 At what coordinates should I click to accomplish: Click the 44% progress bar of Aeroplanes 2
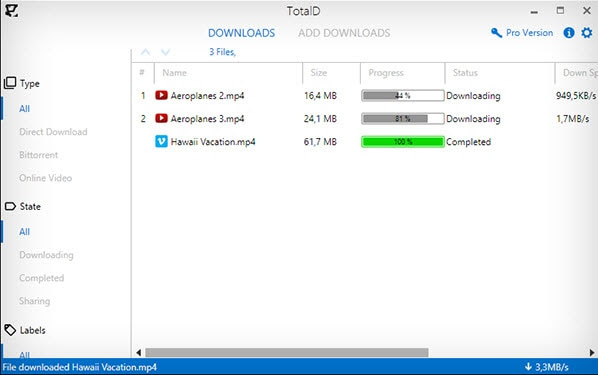click(x=403, y=95)
